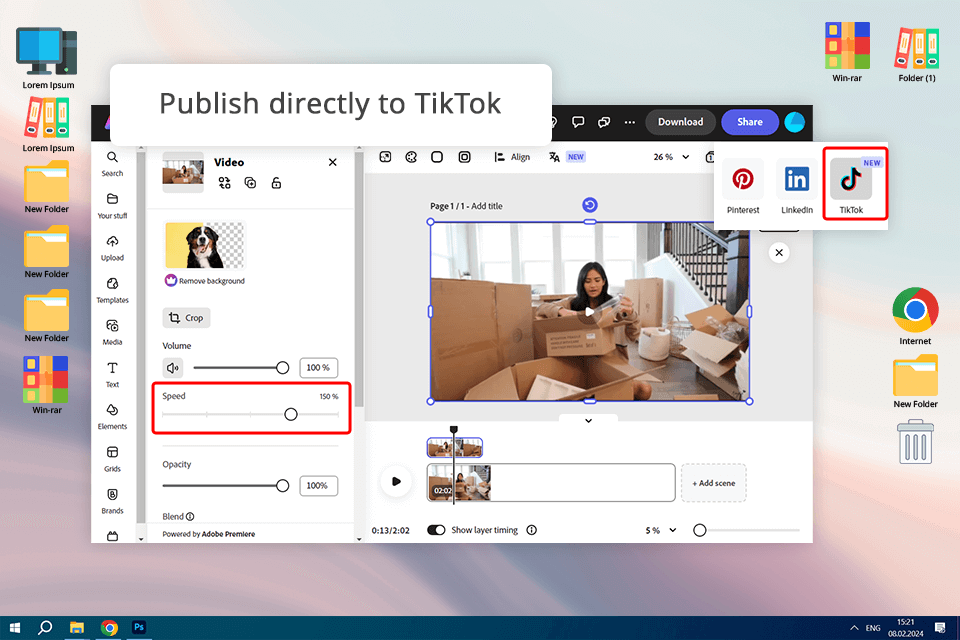Open Photoshop from the taskbar

click(139, 627)
